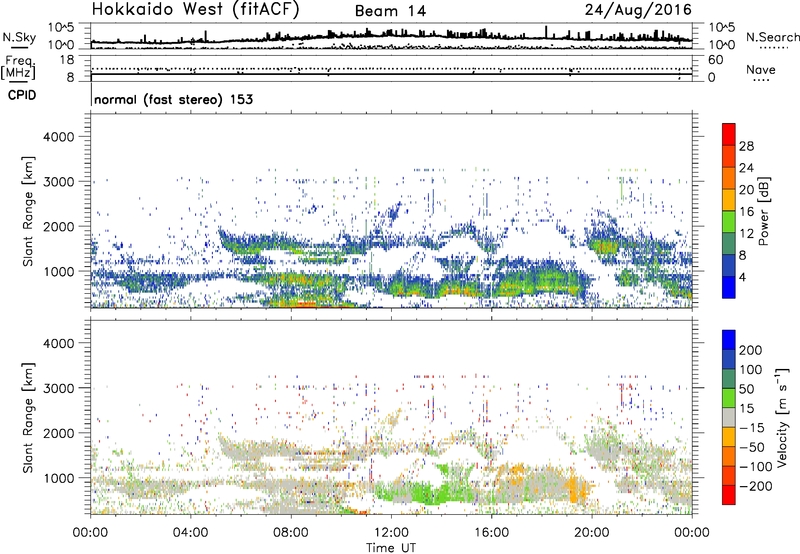Click the date '24/Aug/2016'
This screenshot has height=554, width=800.
pos(638,10)
